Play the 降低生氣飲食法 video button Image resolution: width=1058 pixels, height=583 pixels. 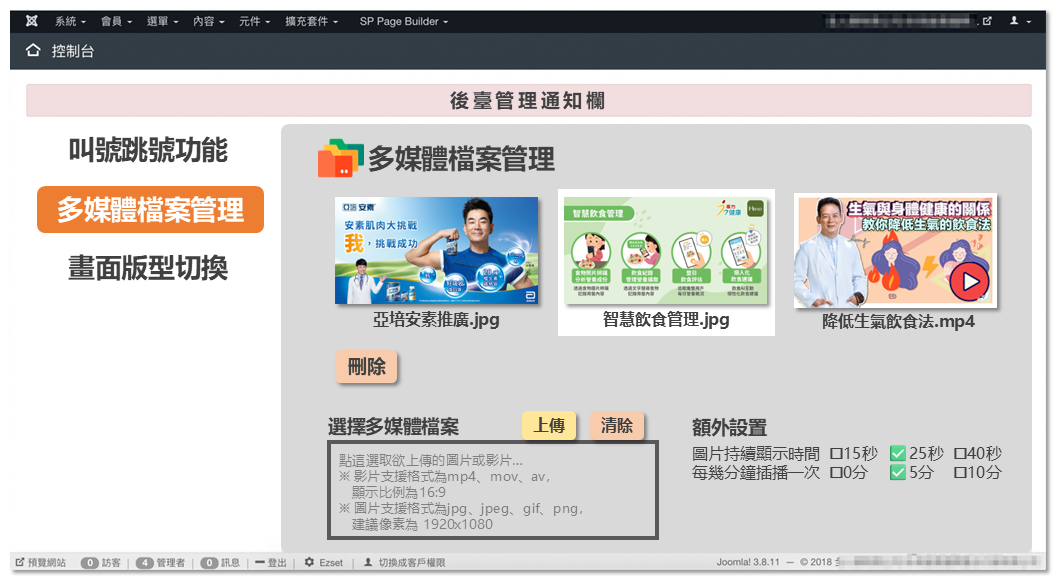click(969, 281)
